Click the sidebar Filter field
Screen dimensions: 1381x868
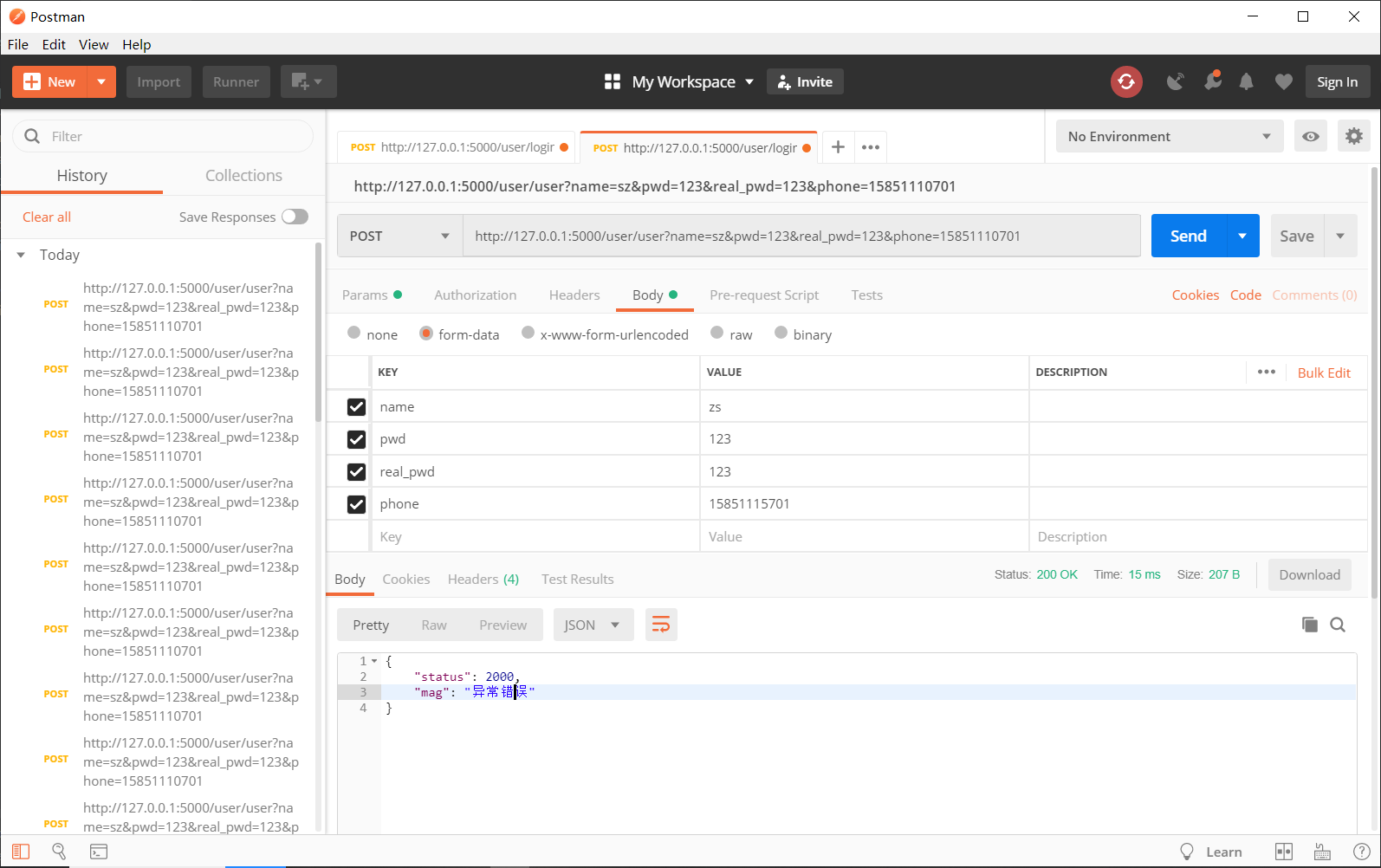pos(163,136)
